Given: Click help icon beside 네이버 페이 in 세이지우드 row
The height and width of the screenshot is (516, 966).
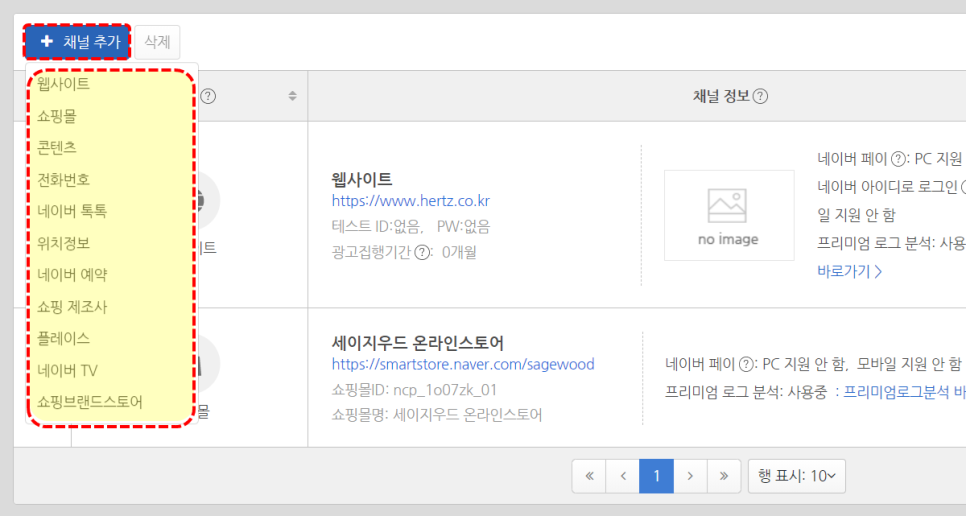Looking at the screenshot, I should [747, 365].
